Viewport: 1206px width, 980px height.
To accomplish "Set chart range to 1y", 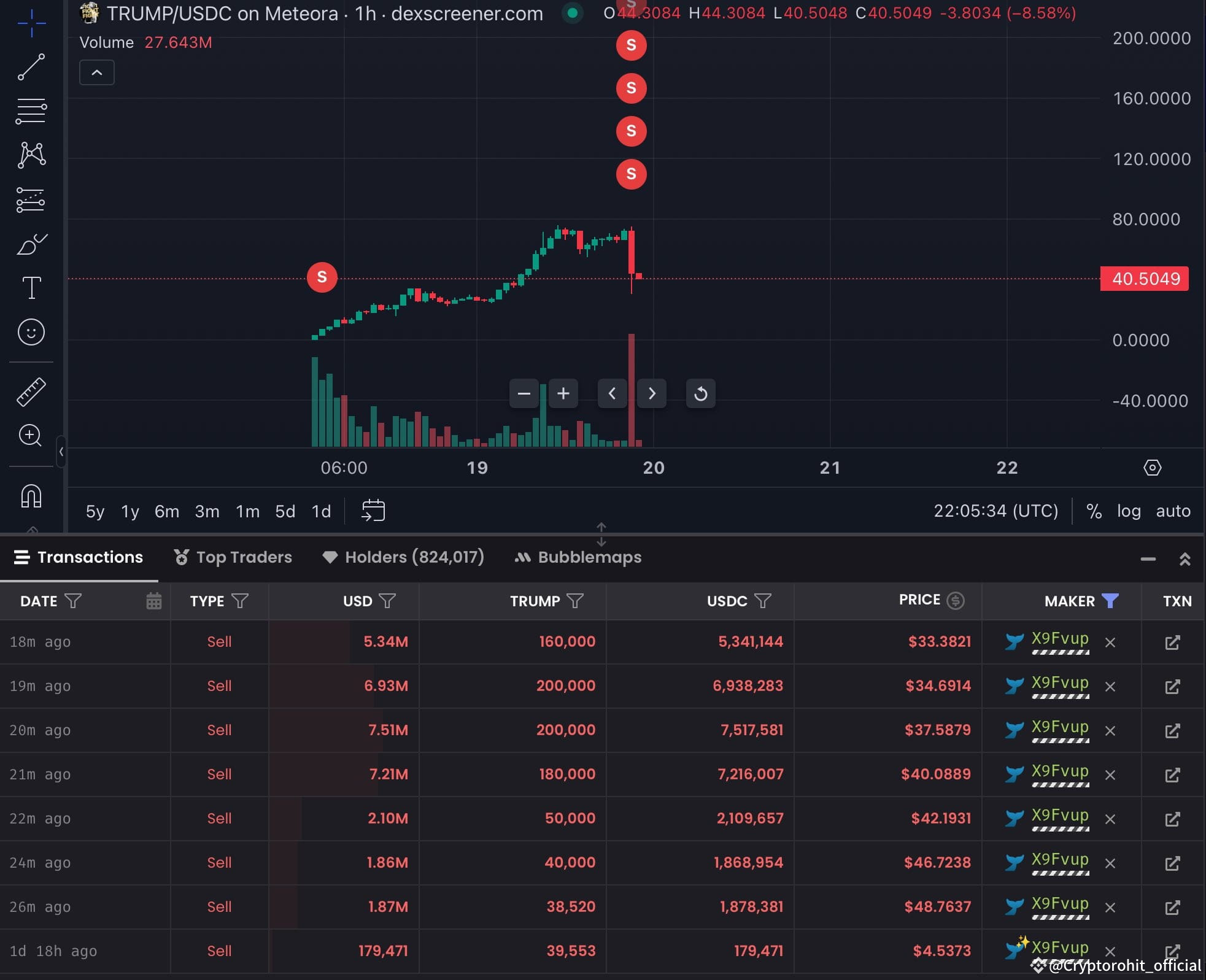I will pyautogui.click(x=130, y=511).
